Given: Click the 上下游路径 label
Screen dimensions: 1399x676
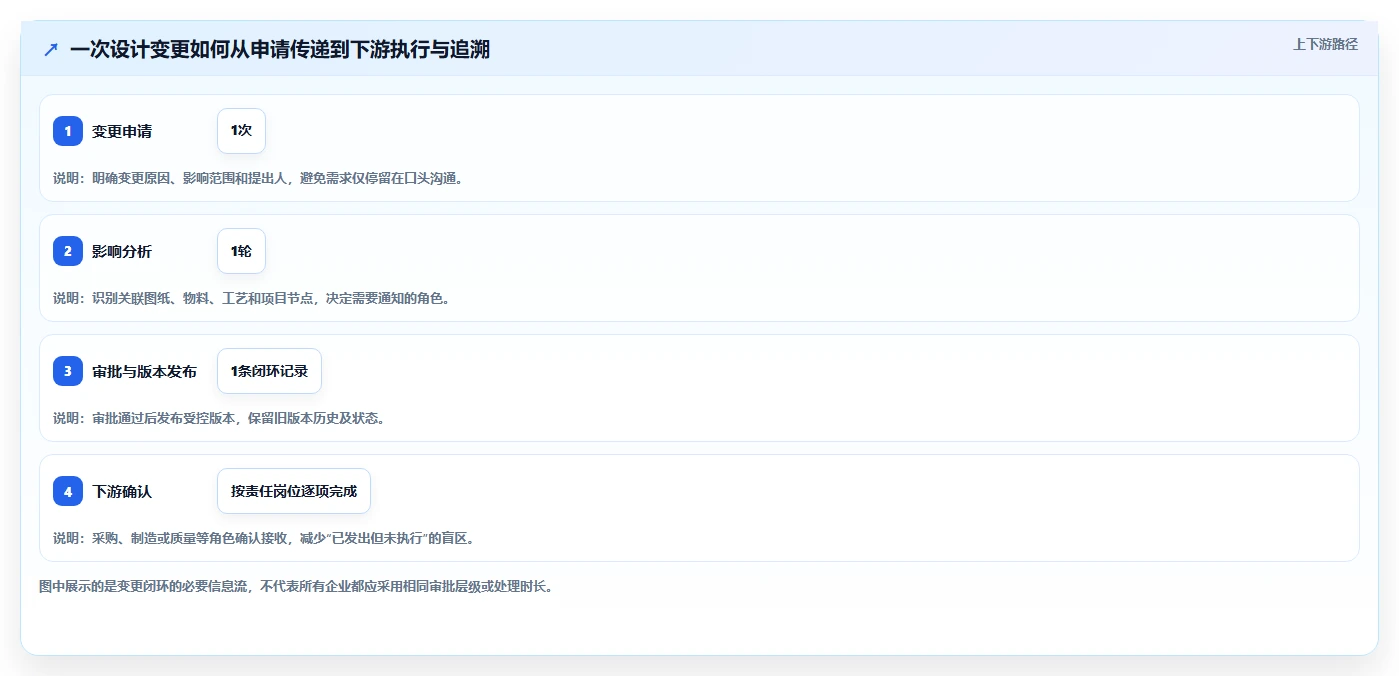Looking at the screenshot, I should coord(1325,44).
